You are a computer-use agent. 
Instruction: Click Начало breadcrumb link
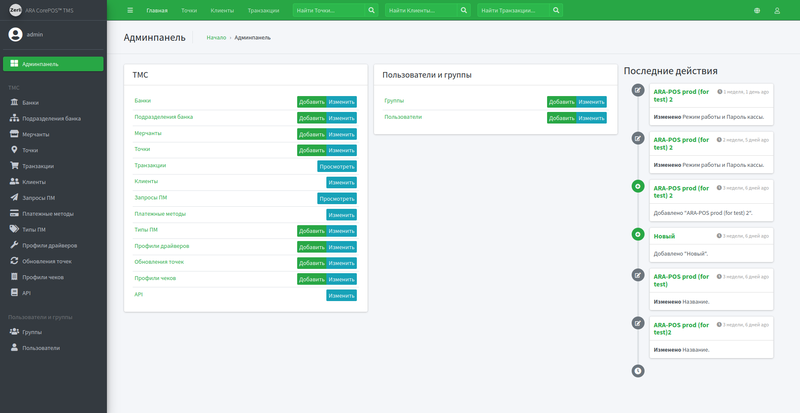(x=216, y=37)
